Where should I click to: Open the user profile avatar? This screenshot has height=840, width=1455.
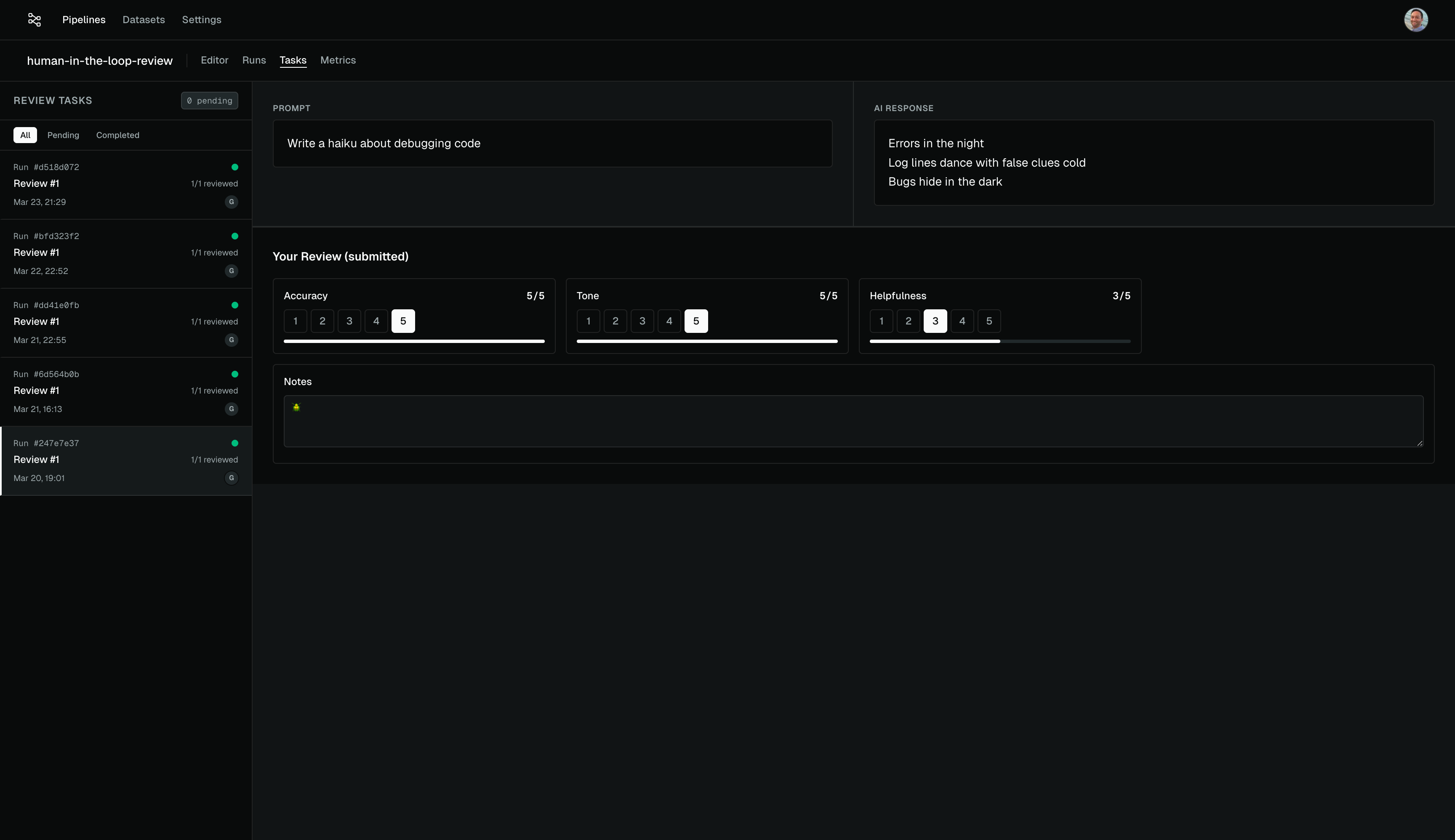(x=1415, y=20)
